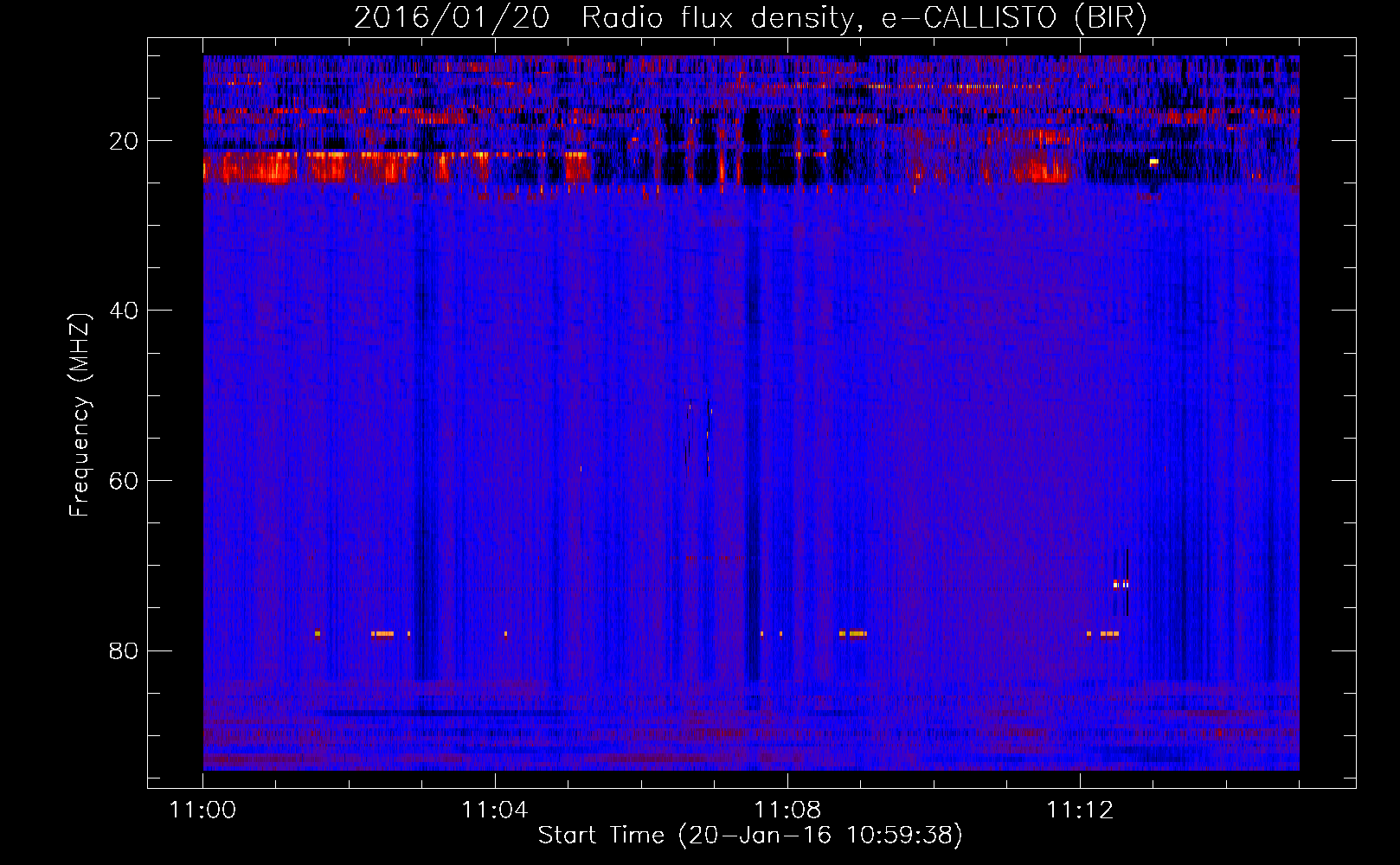This screenshot has height=865, width=1400.
Task: Click the "Frequency (MHZ)" axis label
Action: tap(79, 415)
